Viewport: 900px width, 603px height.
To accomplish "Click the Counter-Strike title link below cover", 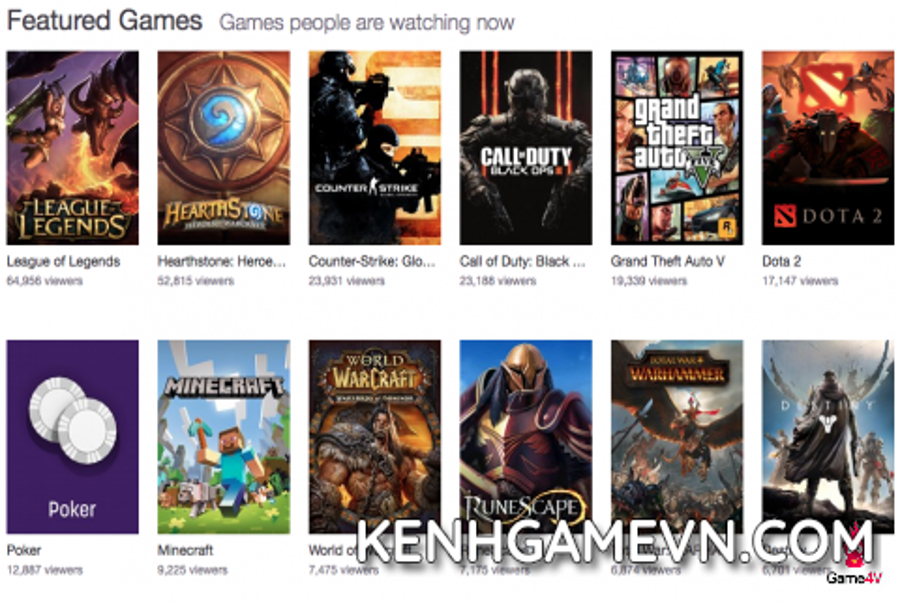I will click(372, 262).
